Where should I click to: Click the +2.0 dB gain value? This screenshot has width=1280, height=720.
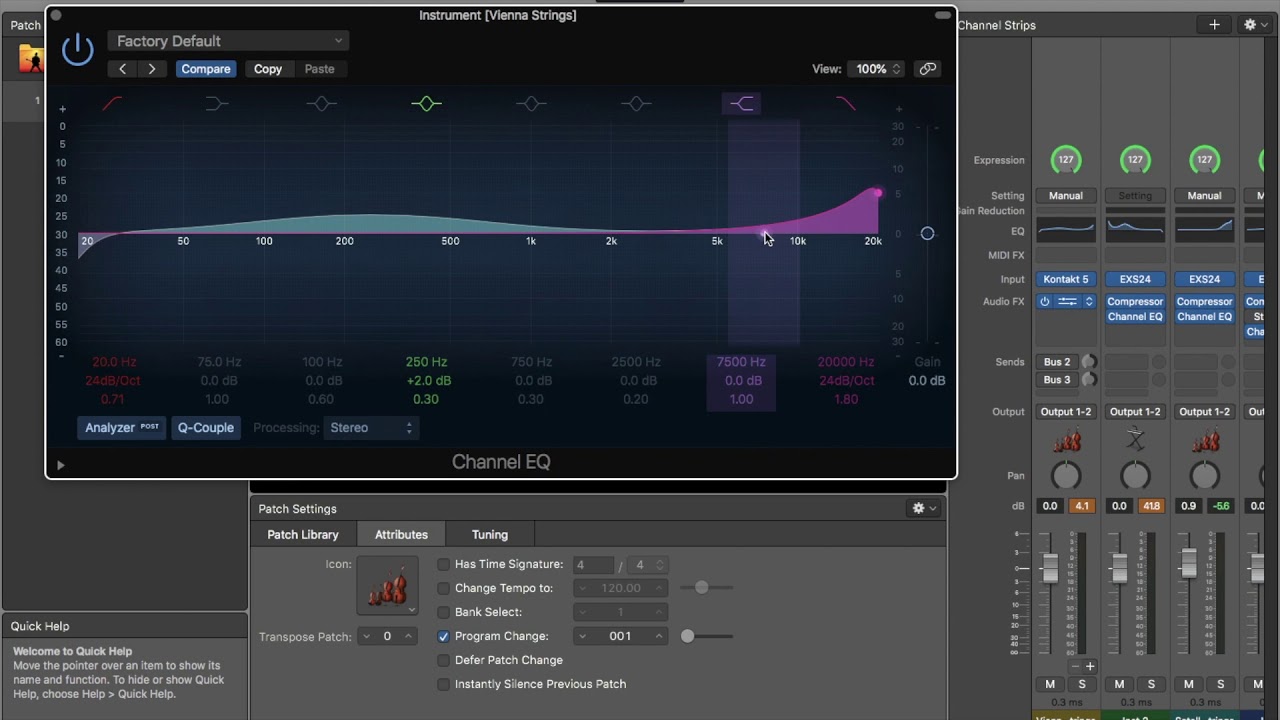pos(428,381)
